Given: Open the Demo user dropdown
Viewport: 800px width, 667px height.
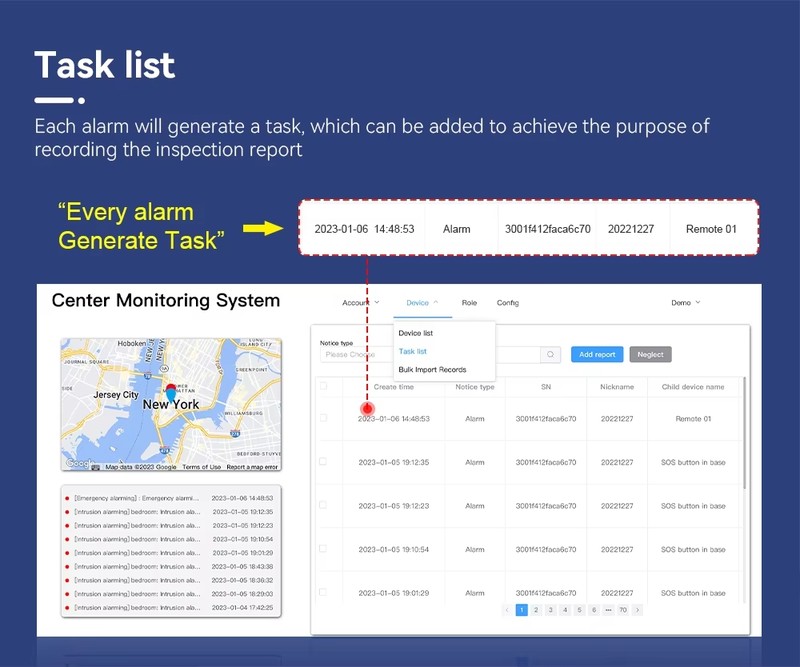Looking at the screenshot, I should click(685, 303).
